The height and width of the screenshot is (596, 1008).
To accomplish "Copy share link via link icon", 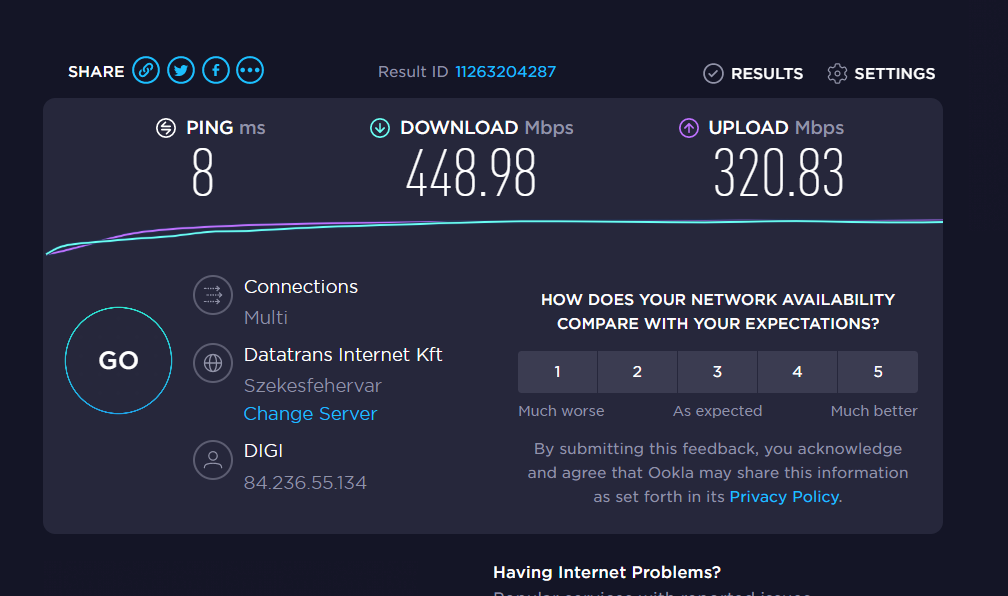I will pos(146,71).
